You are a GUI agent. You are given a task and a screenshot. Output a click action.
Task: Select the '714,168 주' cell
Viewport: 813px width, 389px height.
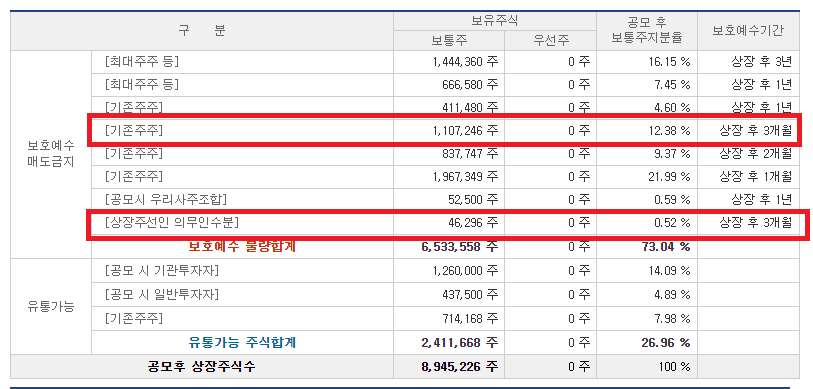(471, 318)
